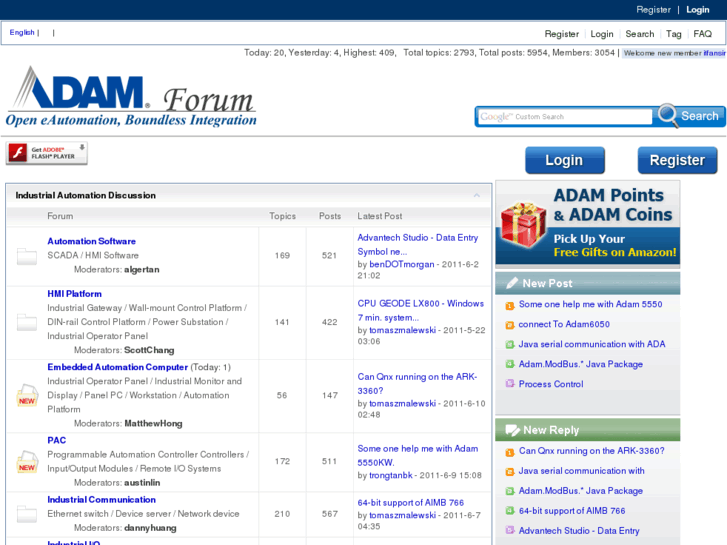Click the Topics count 169 cell

tap(282, 256)
